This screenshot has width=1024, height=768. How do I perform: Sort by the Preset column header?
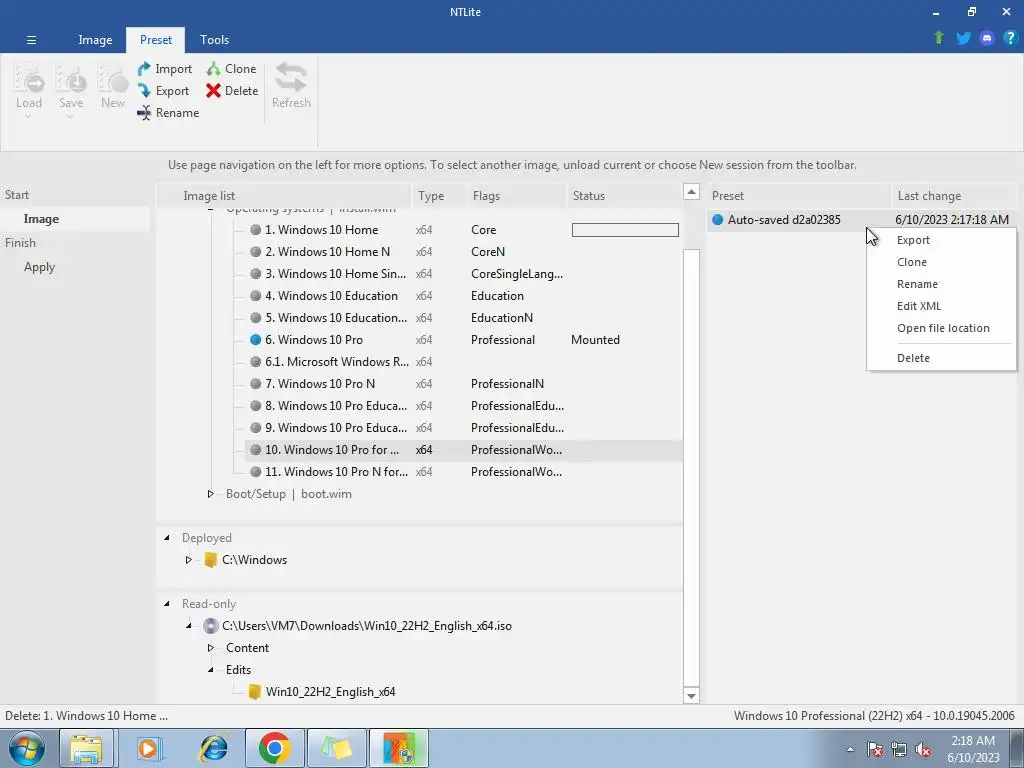pos(799,196)
